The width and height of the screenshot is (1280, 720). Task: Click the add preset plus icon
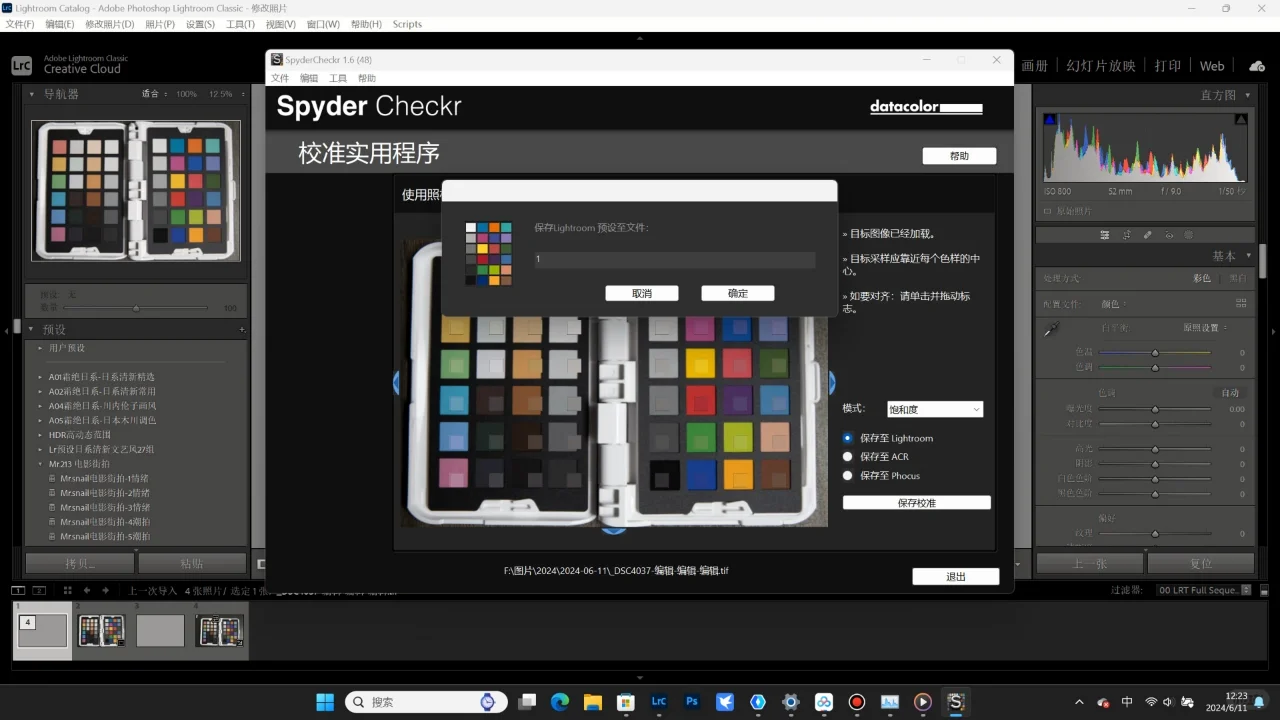tap(242, 329)
